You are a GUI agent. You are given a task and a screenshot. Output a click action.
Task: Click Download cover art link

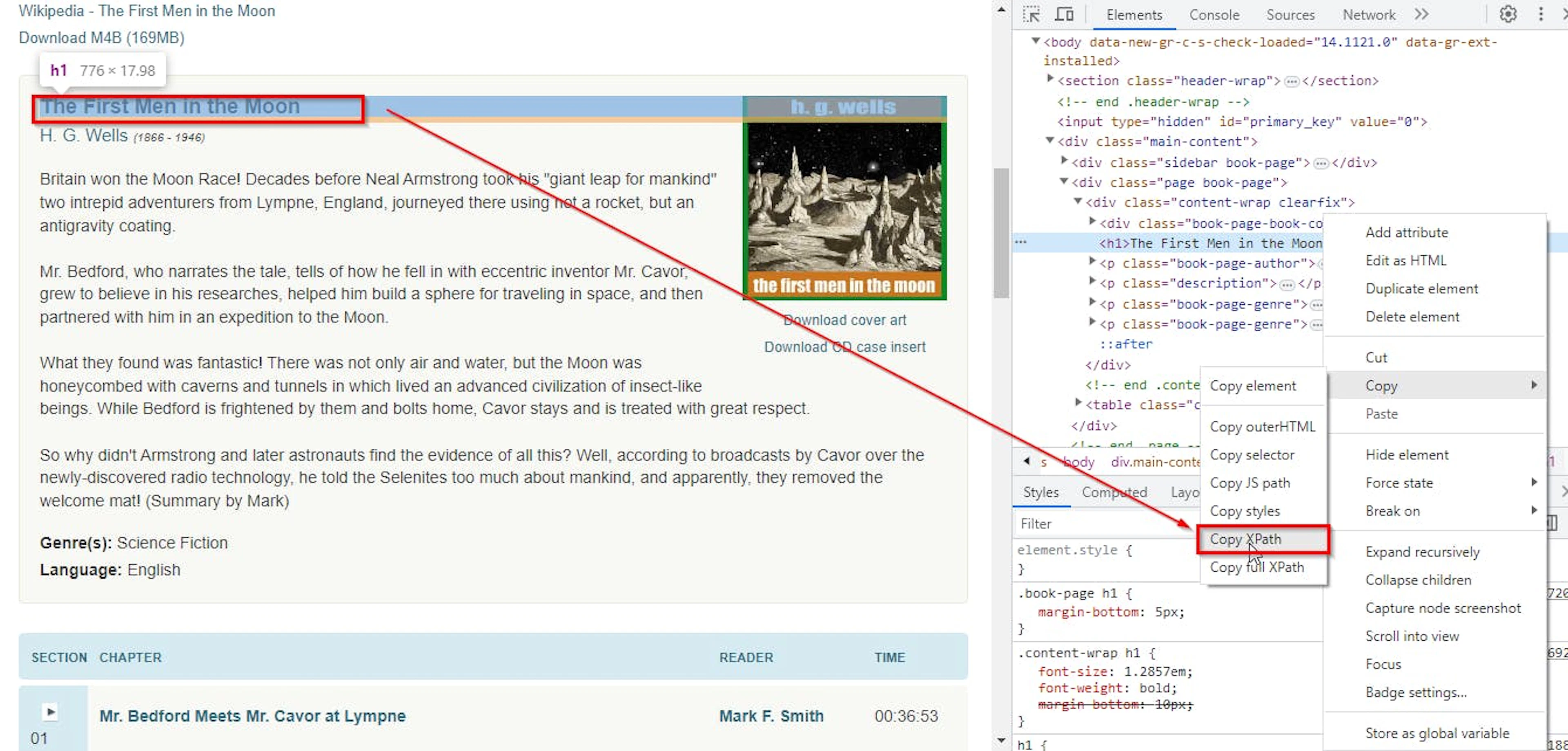[x=845, y=320]
